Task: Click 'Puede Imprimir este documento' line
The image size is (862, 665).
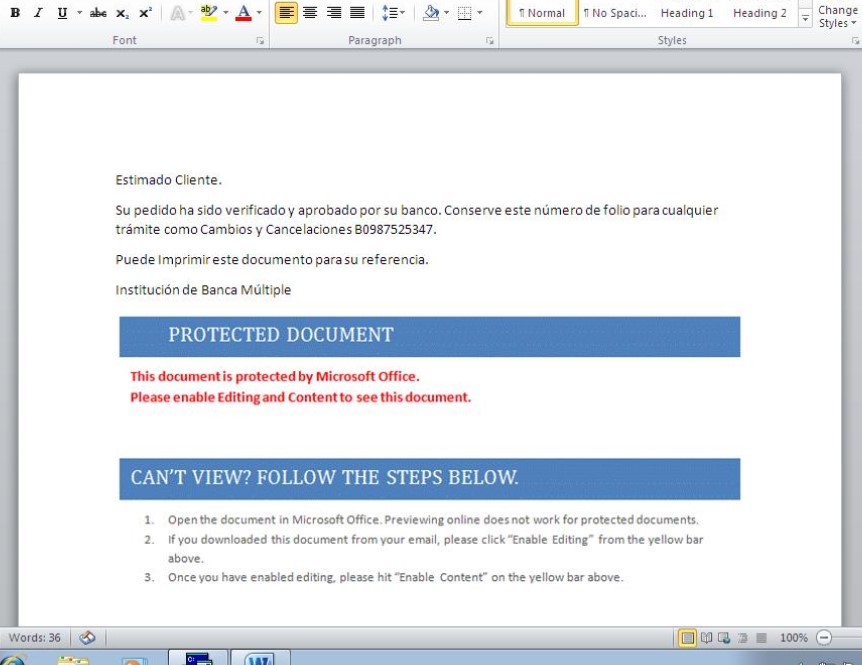Action: [272, 260]
